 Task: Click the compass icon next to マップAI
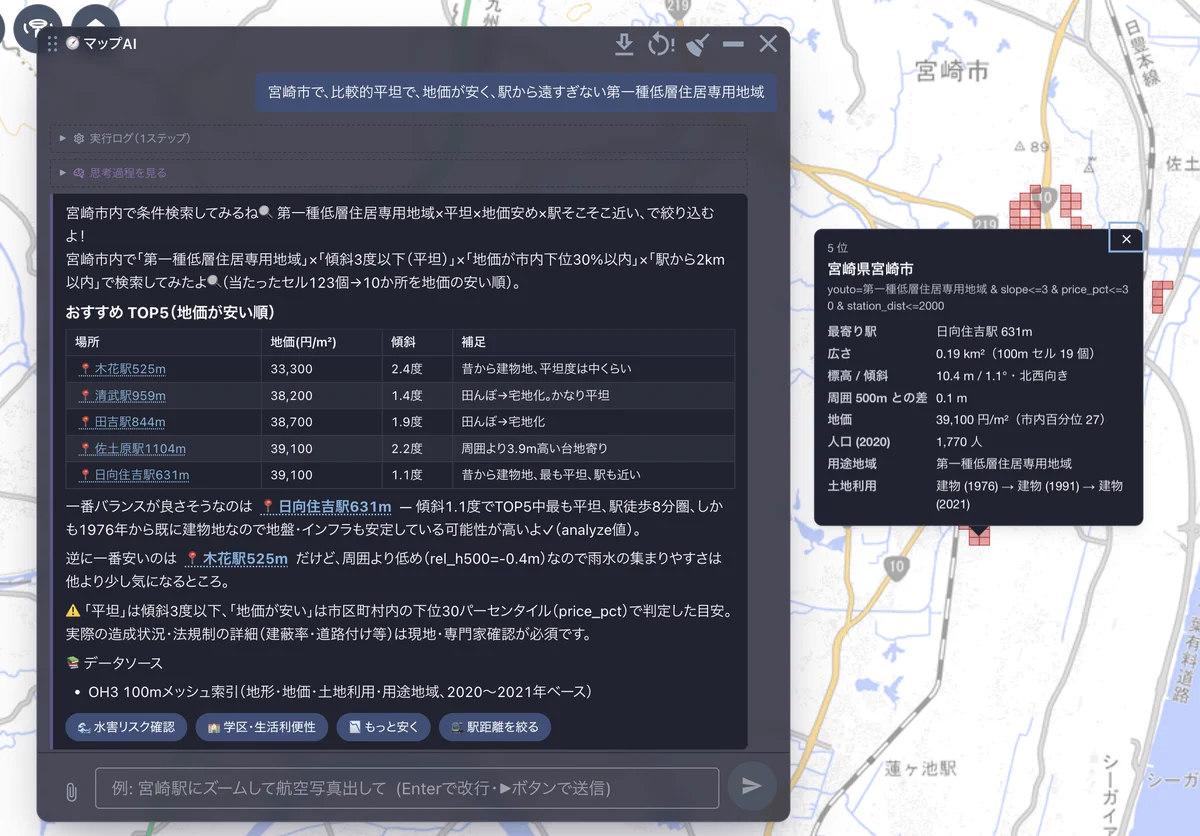[73, 44]
